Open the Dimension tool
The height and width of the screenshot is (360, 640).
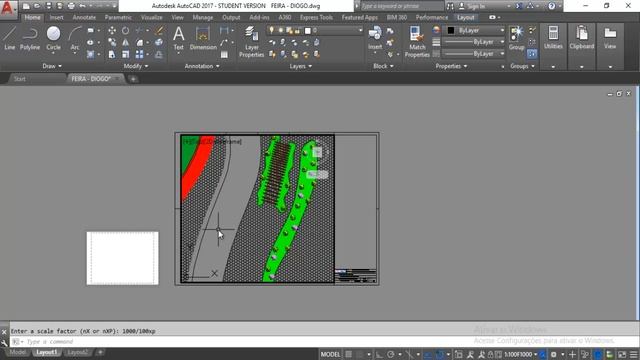pyautogui.click(x=203, y=38)
